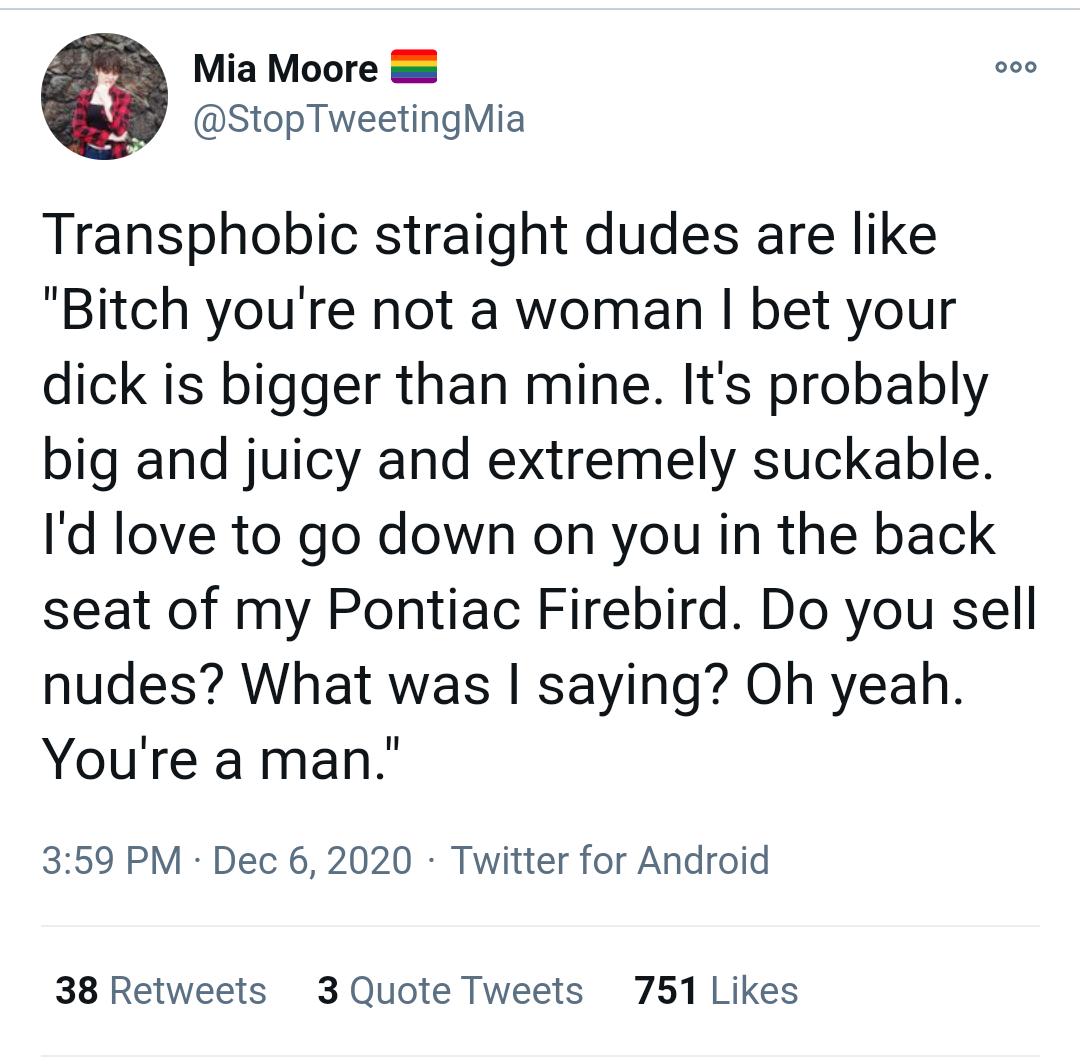Click the word "Transphobic" starting the tweet
Screen dimensions: 1080x1057
[200, 235]
